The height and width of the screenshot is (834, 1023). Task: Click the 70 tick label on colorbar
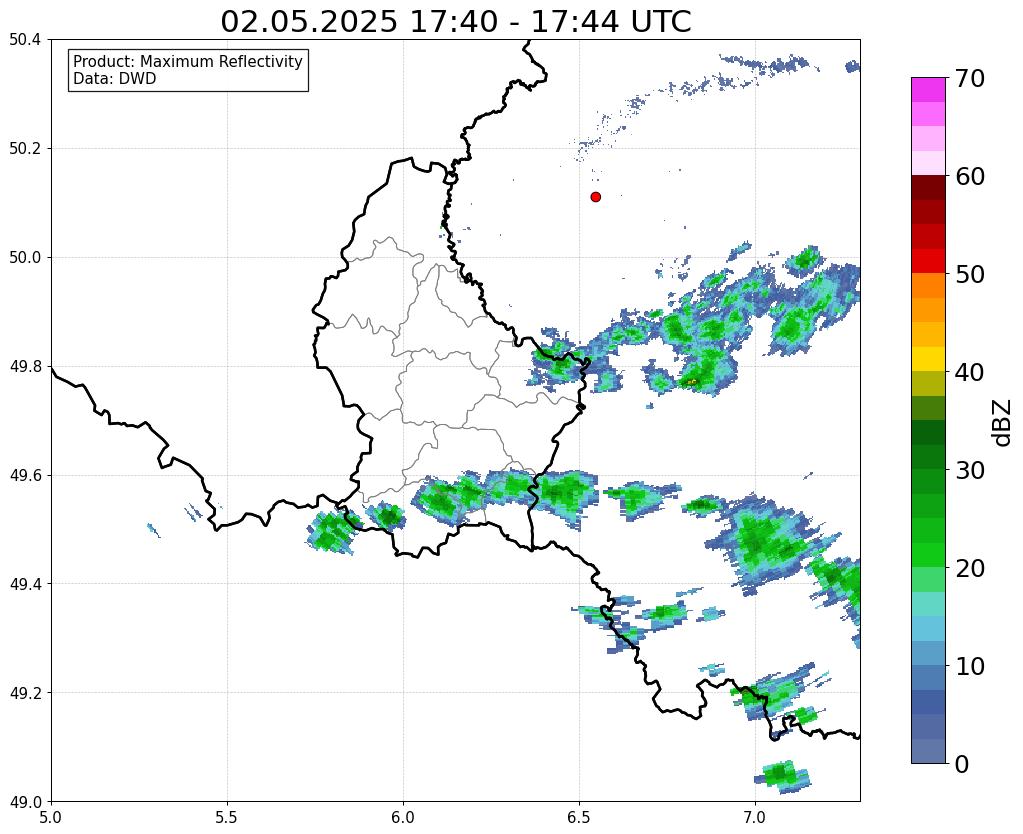pyautogui.click(x=968, y=78)
